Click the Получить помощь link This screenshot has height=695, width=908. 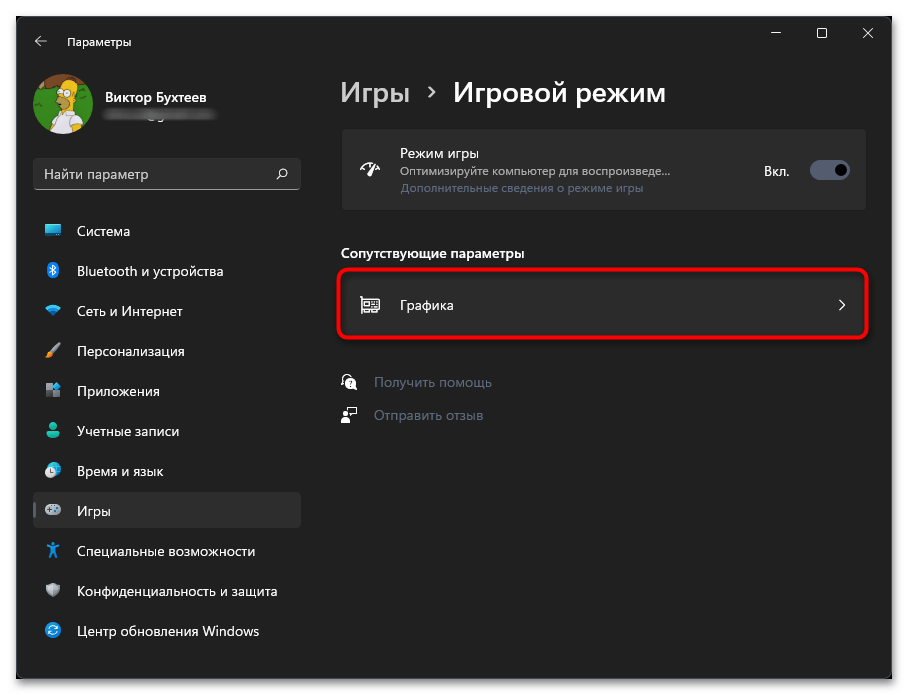pyautogui.click(x=433, y=382)
